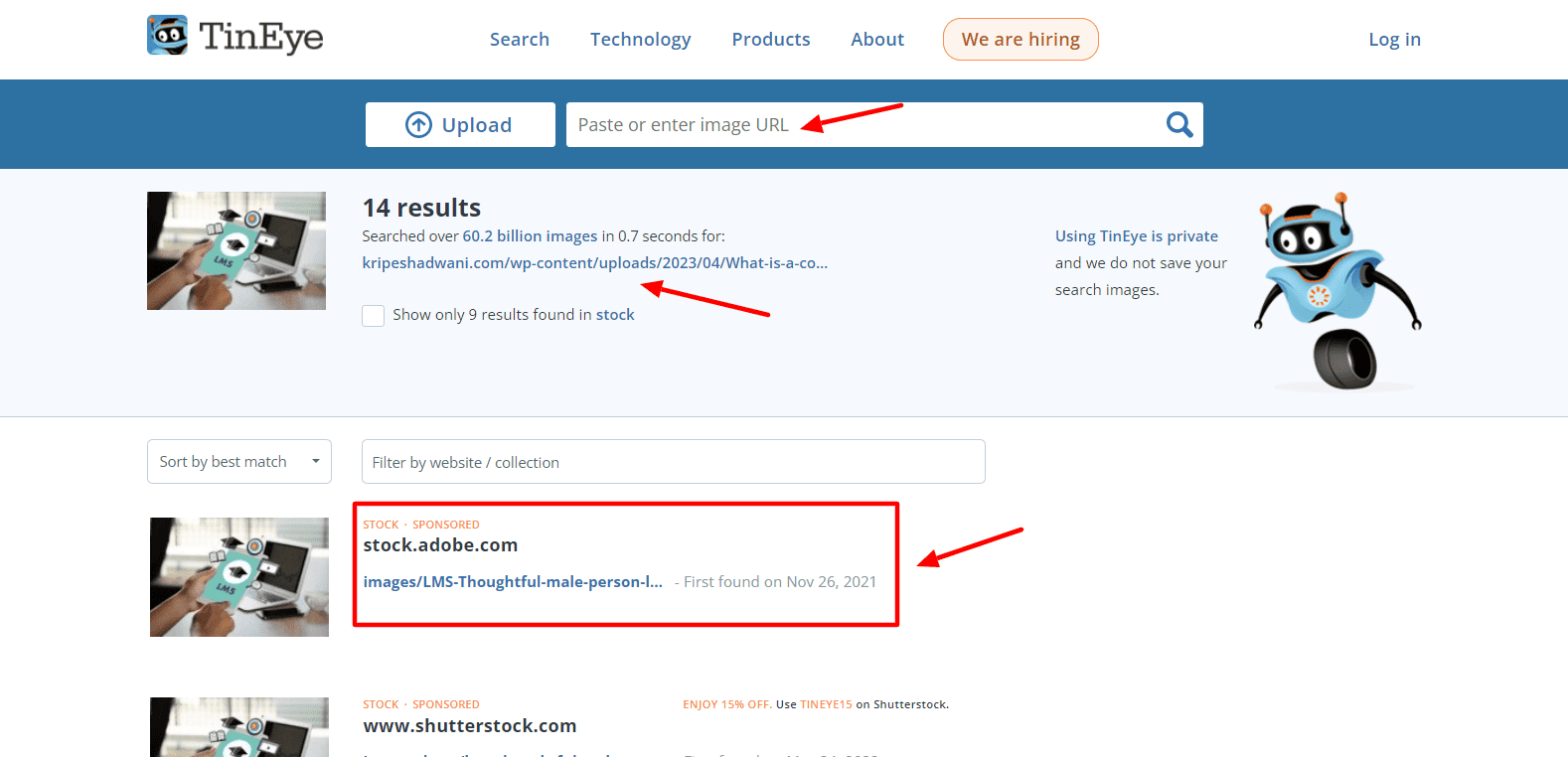
Task: Click the 'Filter by website / collection' field
Action: (674, 462)
